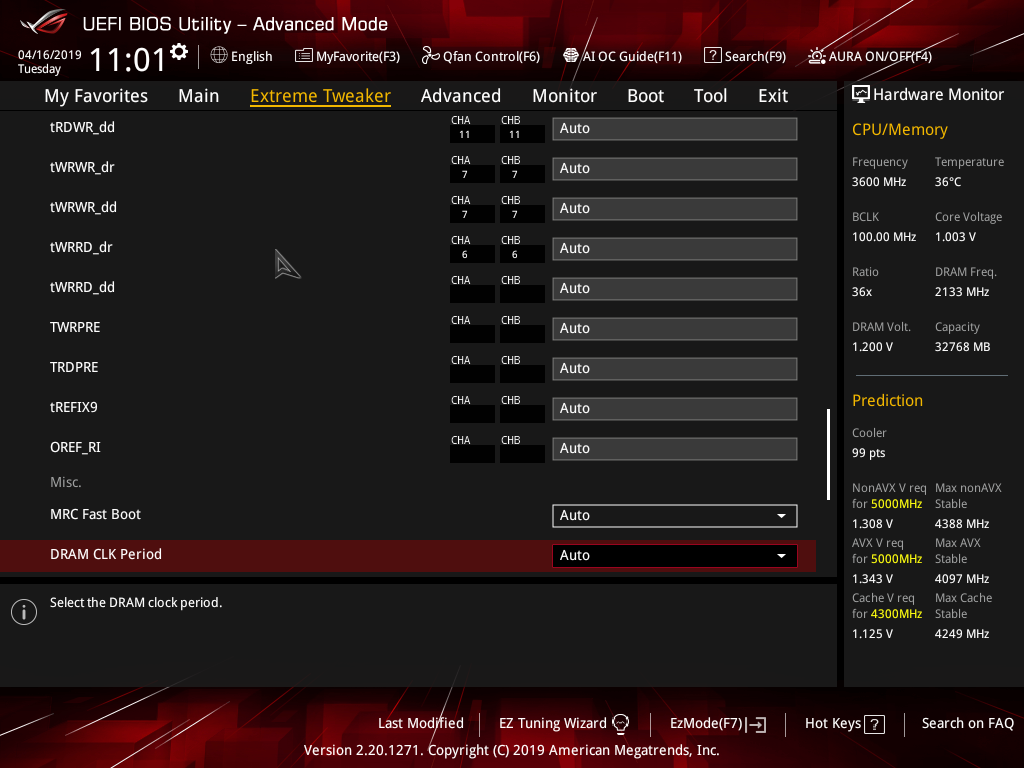Launch Qfan Control fan icon
This screenshot has width=1024, height=768.
[x=430, y=56]
